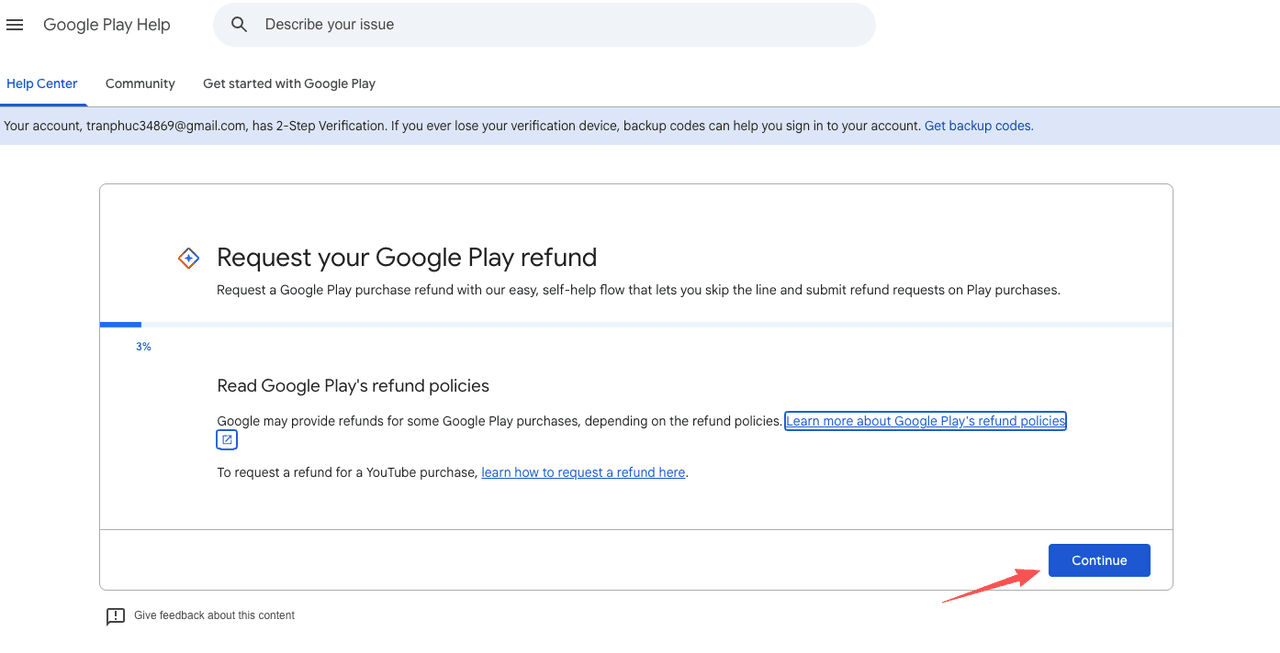Viewport: 1280px width, 653px height.
Task: Click the Continue button
Action: click(x=1098, y=560)
